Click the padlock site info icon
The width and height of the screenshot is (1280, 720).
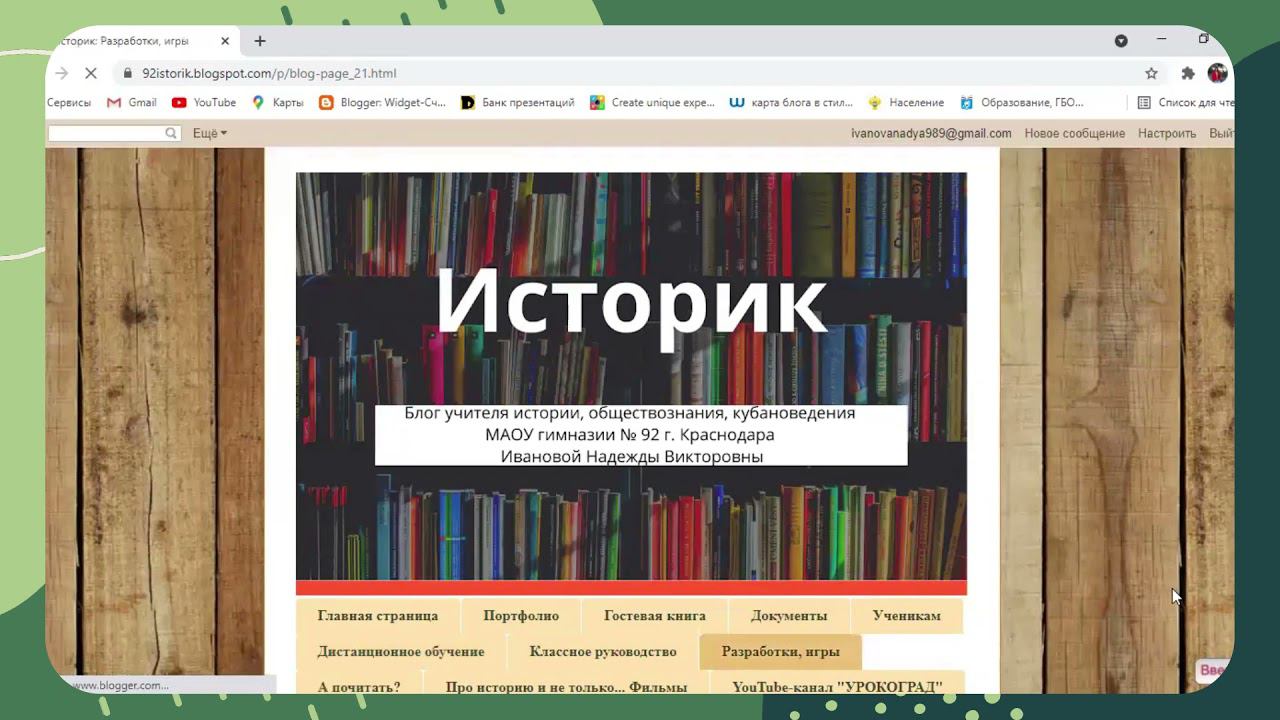(x=127, y=73)
